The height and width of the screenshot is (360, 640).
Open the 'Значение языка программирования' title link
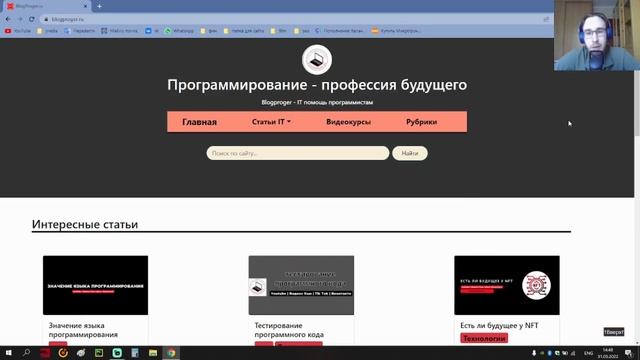(x=83, y=330)
